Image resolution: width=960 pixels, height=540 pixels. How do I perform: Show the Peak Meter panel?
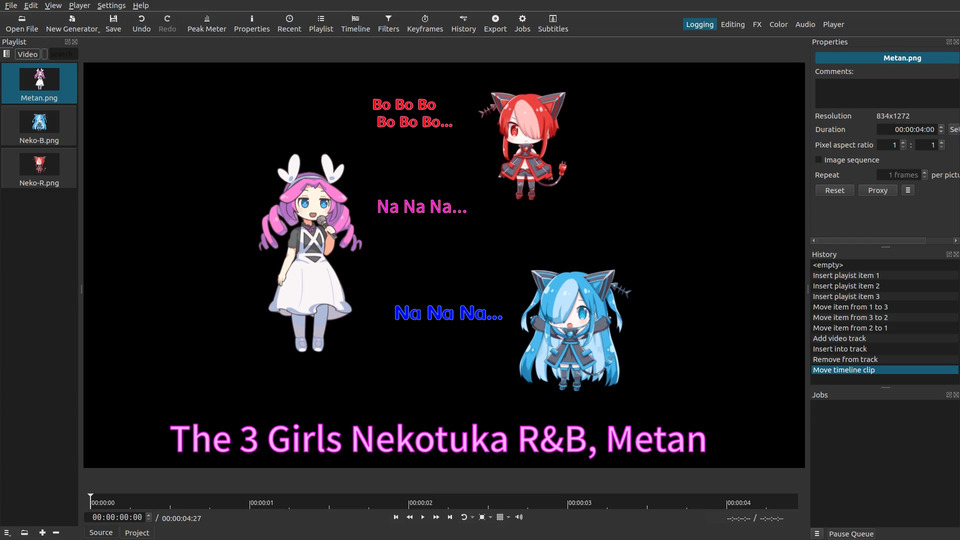[206, 24]
